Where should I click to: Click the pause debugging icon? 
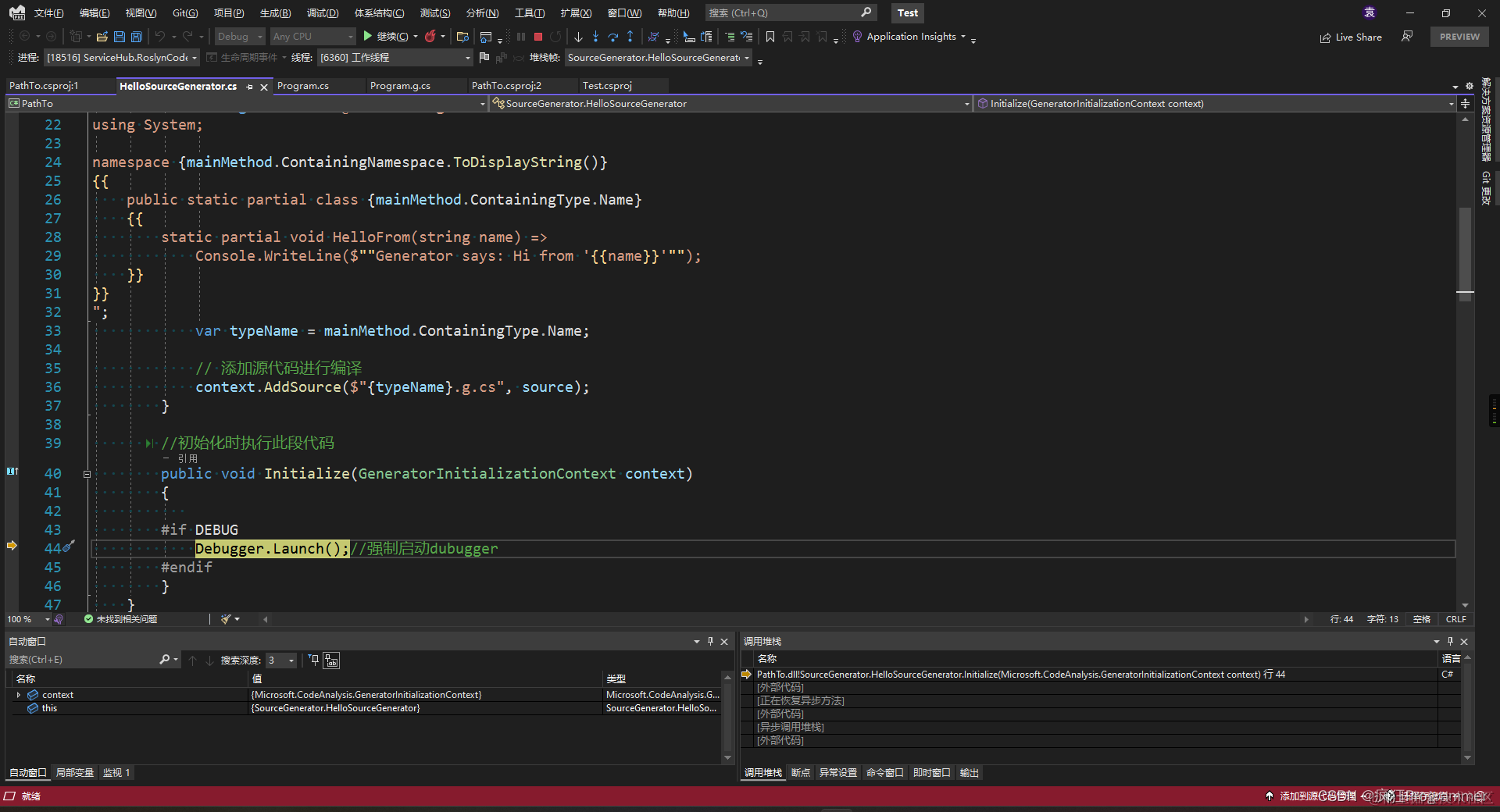pos(521,37)
